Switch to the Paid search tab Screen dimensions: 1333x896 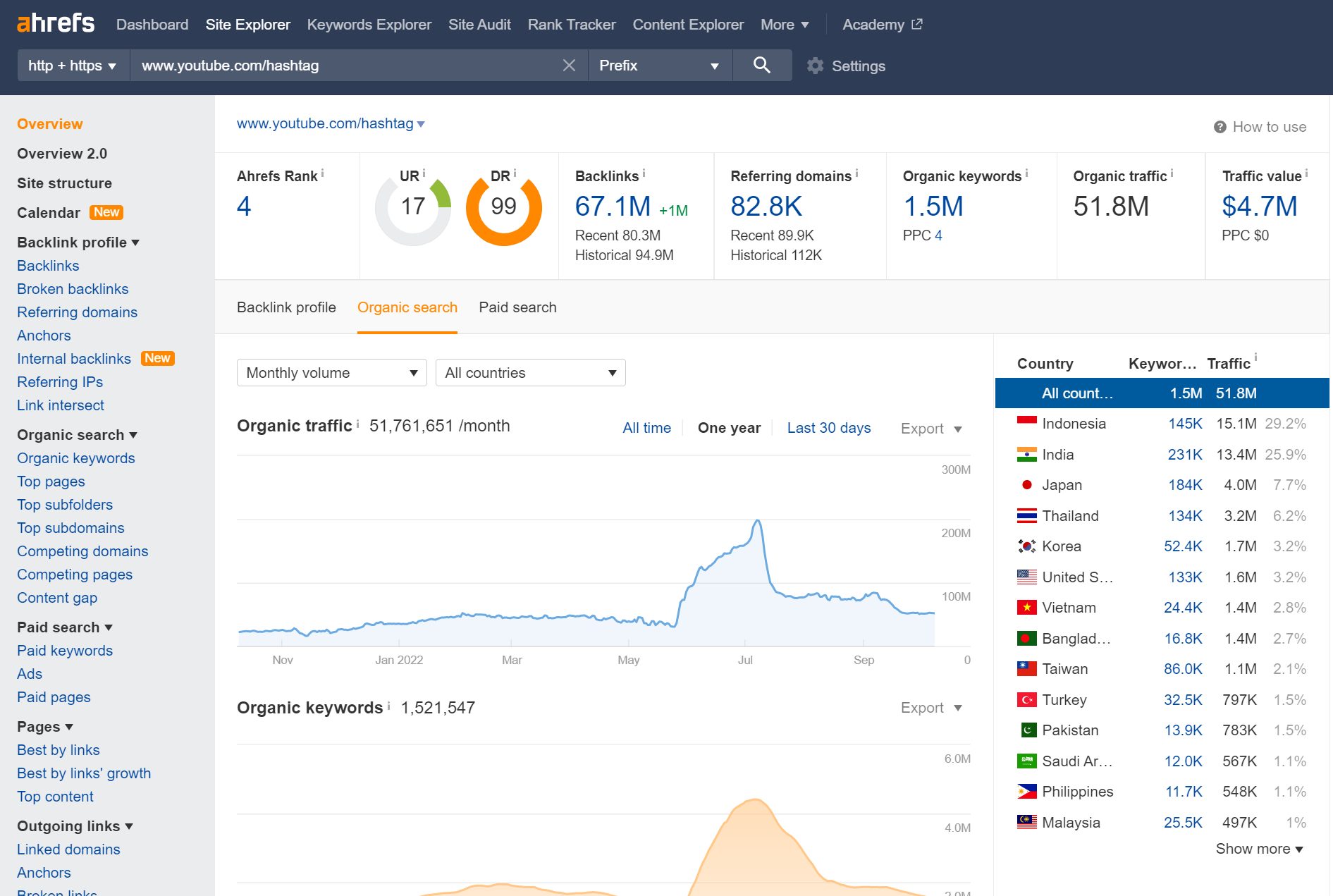pyautogui.click(x=517, y=307)
